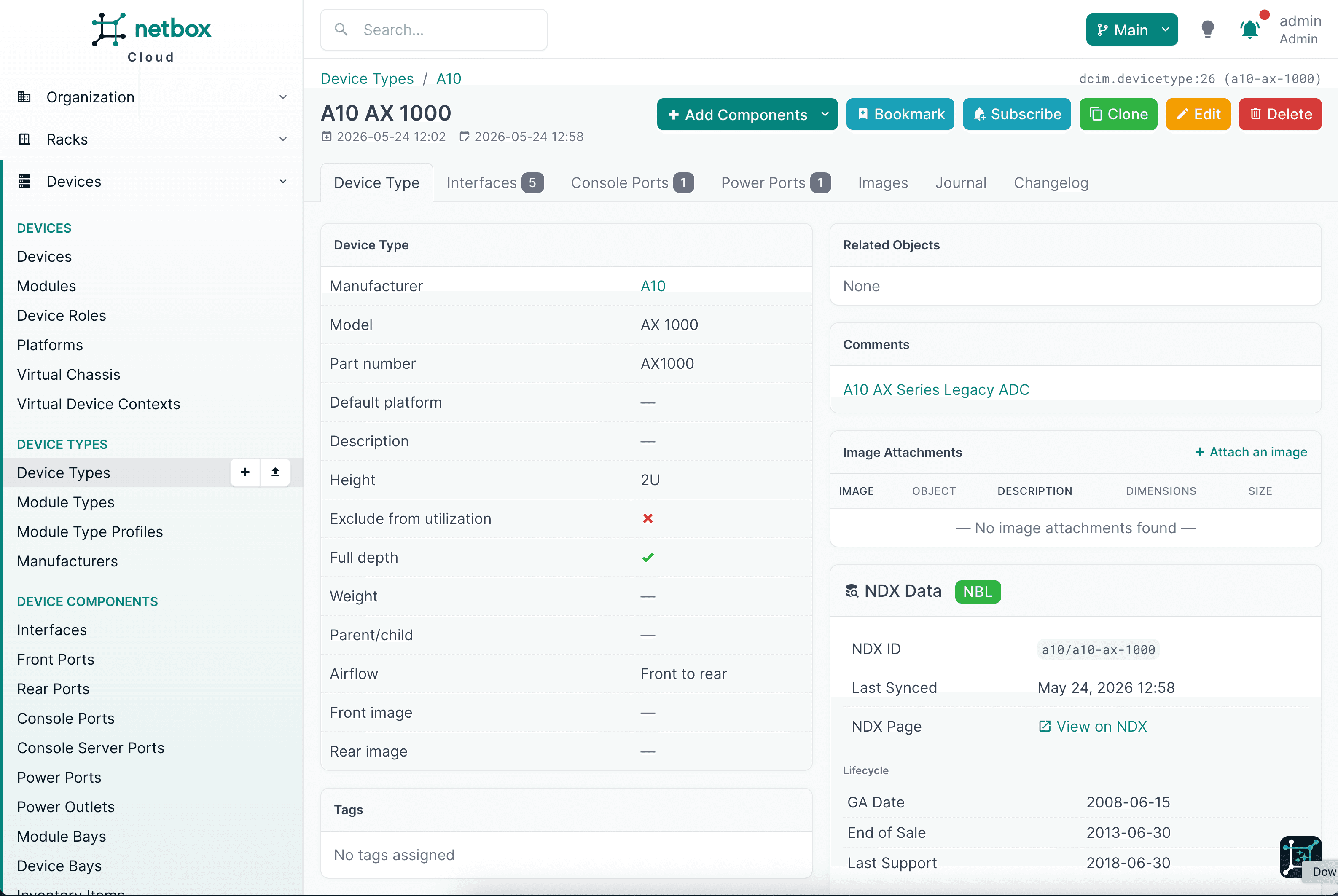This screenshot has width=1338, height=896.
Task: Open Power Outlets in the sidebar
Action: [66, 807]
